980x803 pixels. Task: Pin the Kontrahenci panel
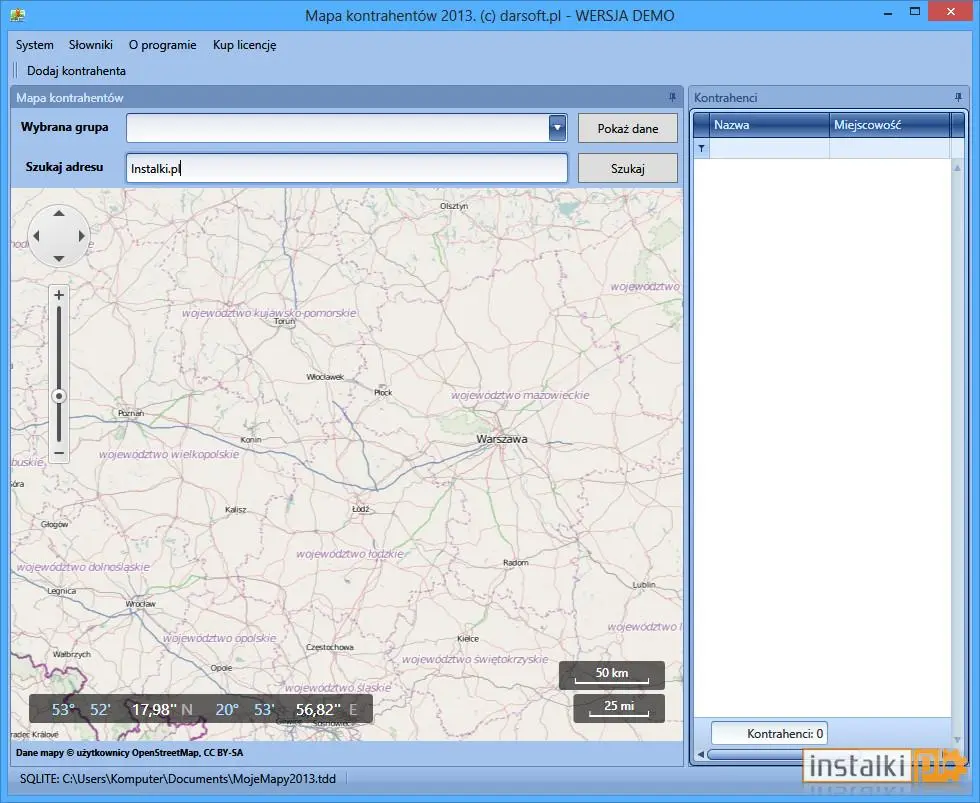pos(958,97)
